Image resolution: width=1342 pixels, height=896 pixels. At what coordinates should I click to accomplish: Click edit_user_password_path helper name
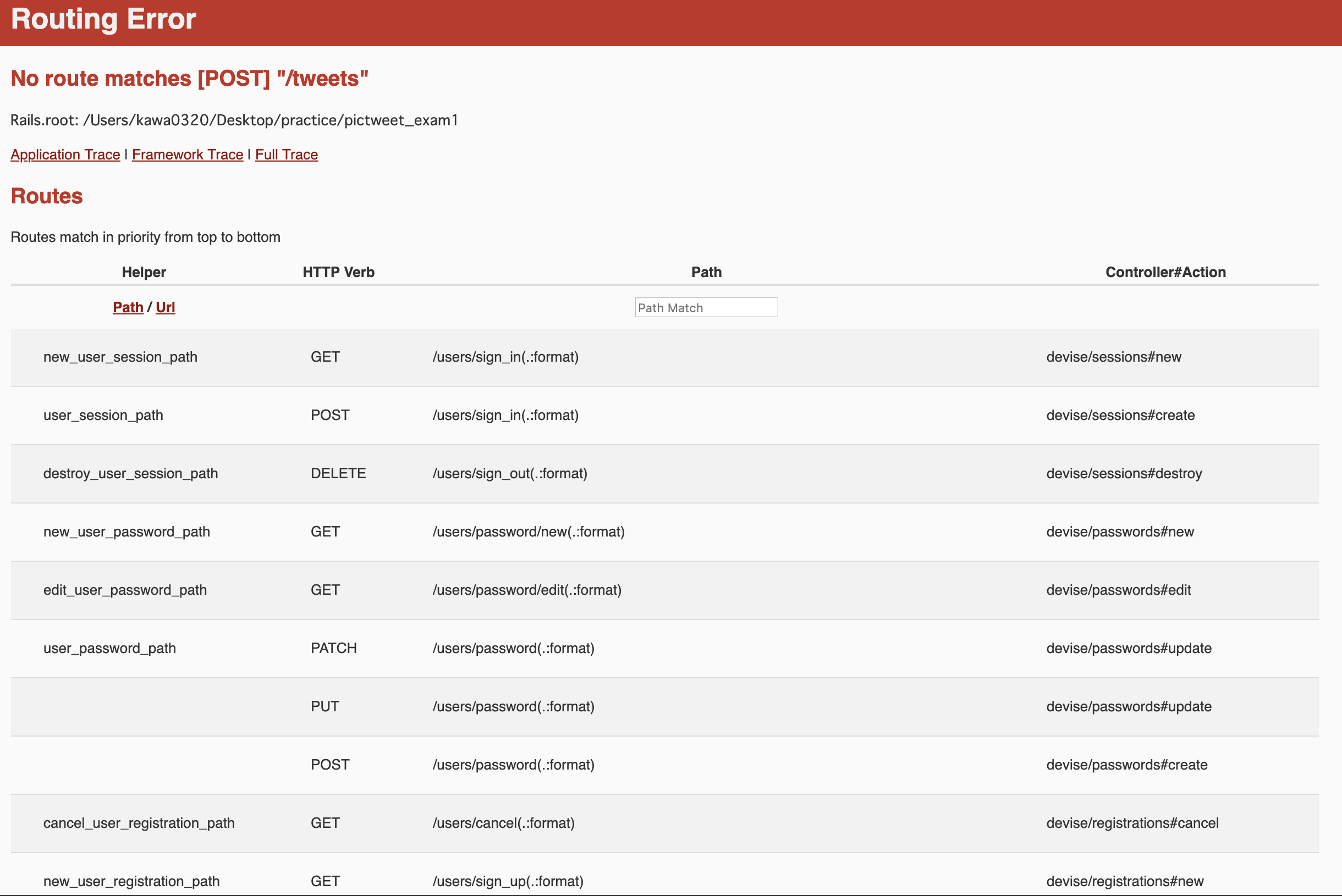[125, 590]
